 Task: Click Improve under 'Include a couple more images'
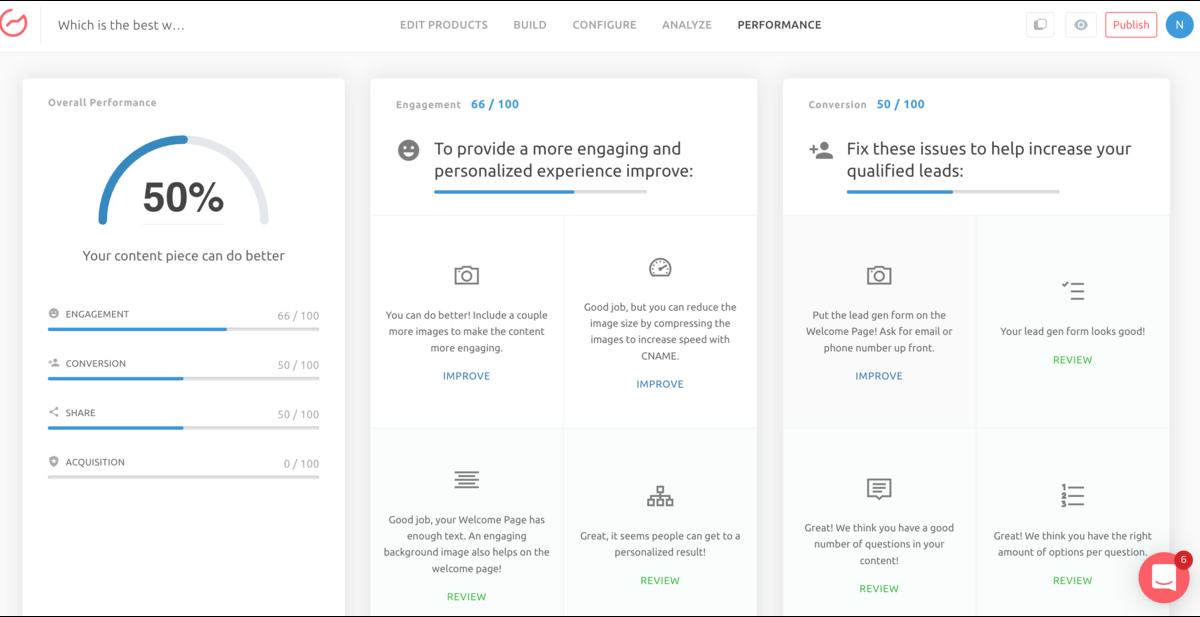pos(466,376)
